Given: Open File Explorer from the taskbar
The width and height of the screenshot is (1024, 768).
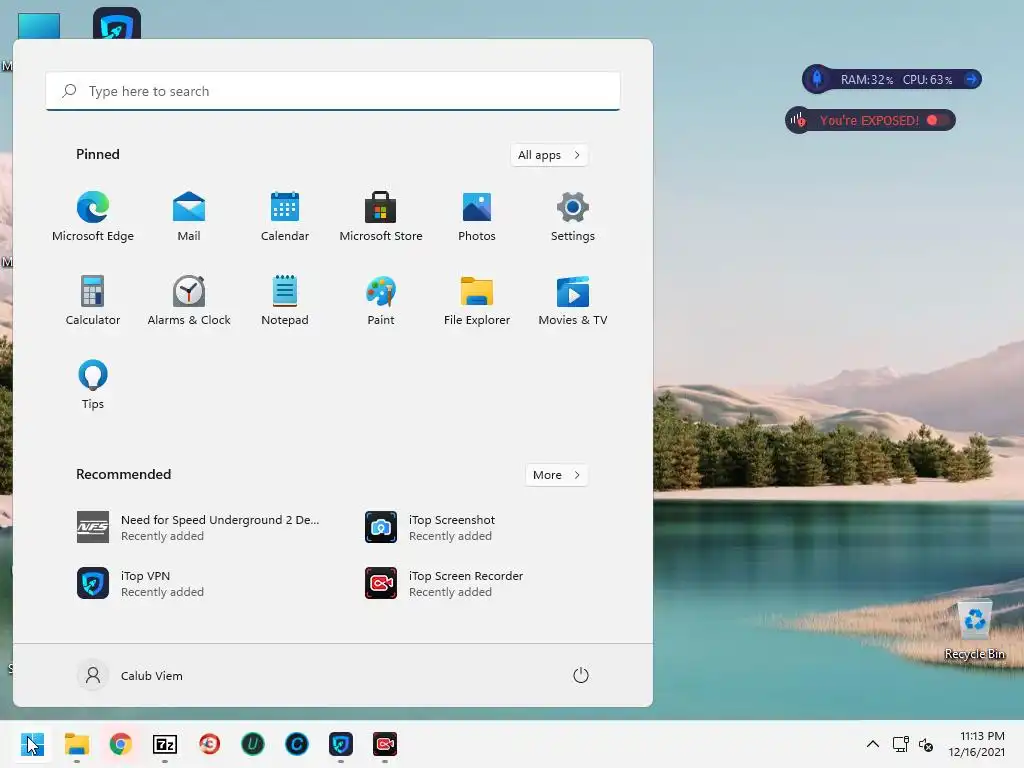Looking at the screenshot, I should 76,744.
